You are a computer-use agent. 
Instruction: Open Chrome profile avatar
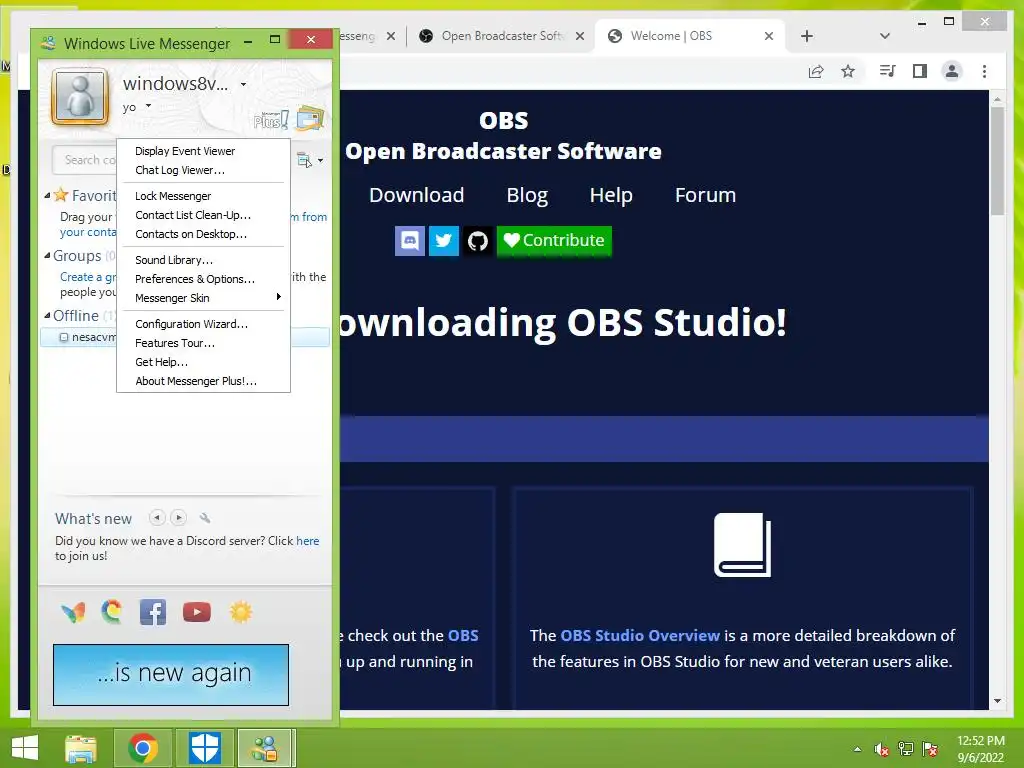pos(952,71)
